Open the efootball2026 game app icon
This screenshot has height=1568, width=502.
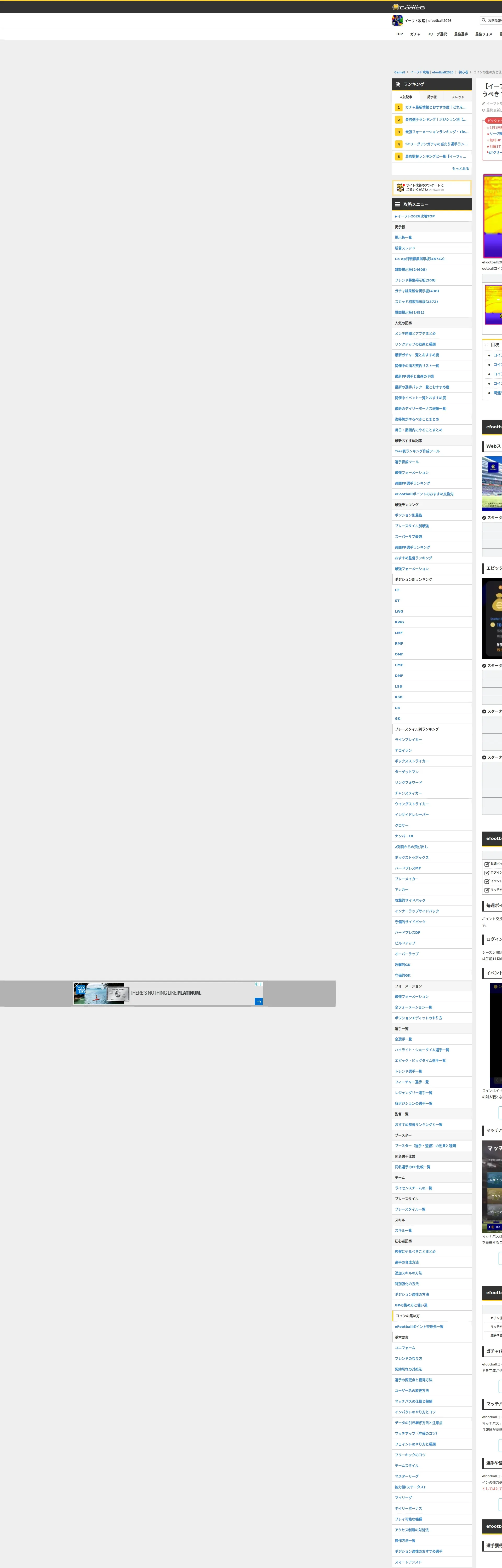pyautogui.click(x=397, y=21)
